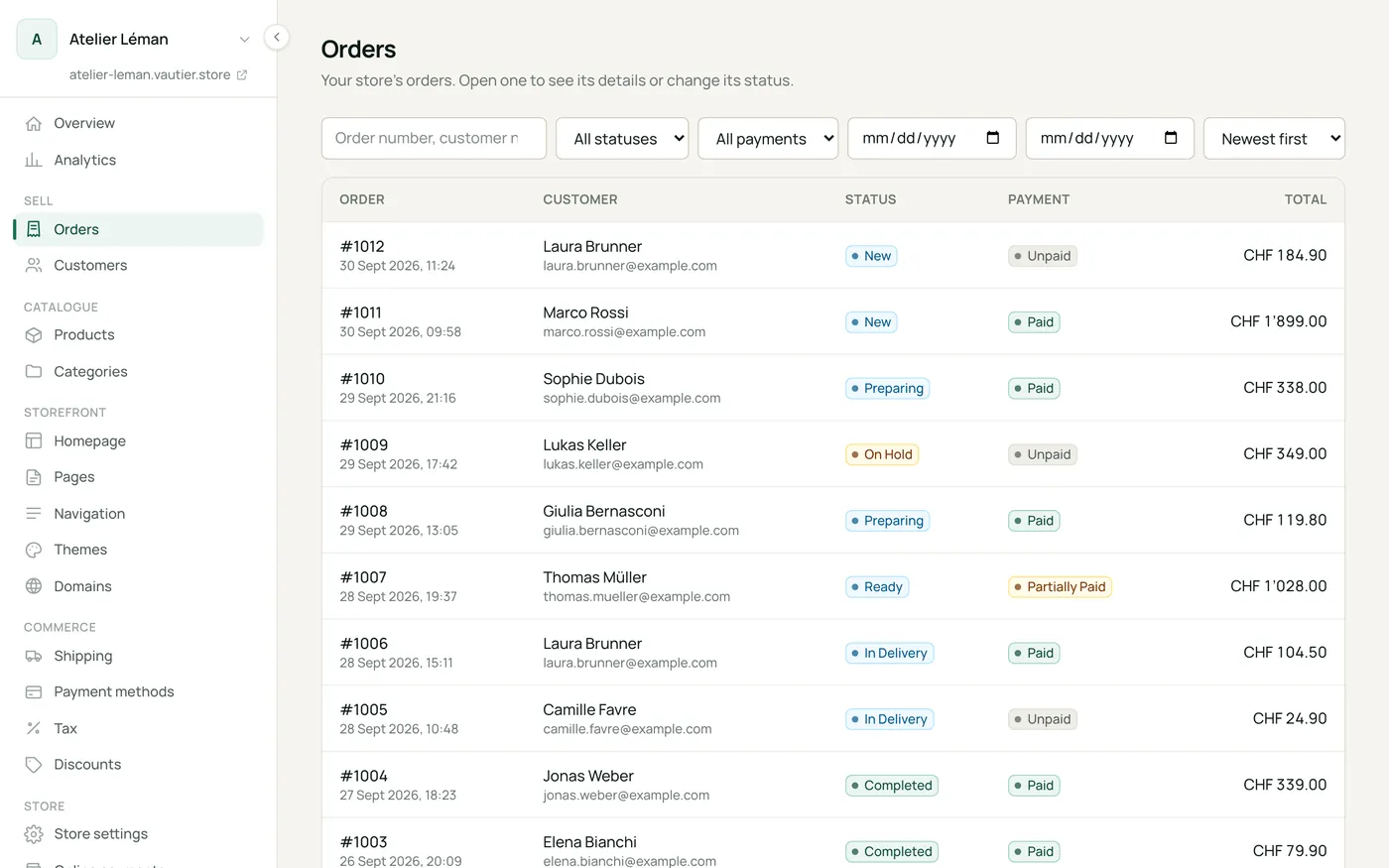Open the All statuses filter dropdown
Viewport: 1389px width, 868px height.
tap(622, 139)
